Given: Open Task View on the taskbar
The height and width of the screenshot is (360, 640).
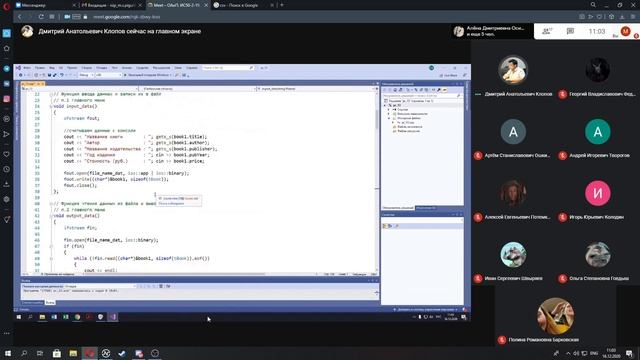Looking at the screenshot, I should (x=40, y=353).
